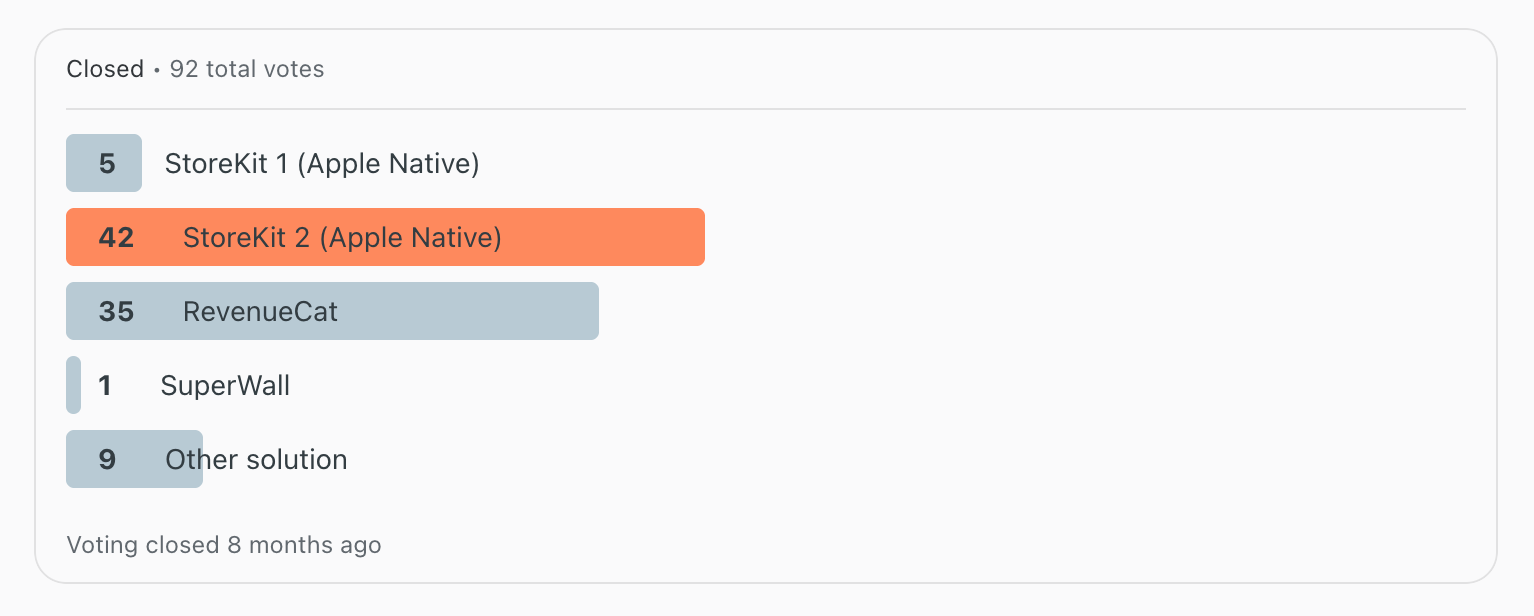Select the StoreKit 2 (Apple Native) option label
The image size is (1534, 616).
click(x=342, y=237)
